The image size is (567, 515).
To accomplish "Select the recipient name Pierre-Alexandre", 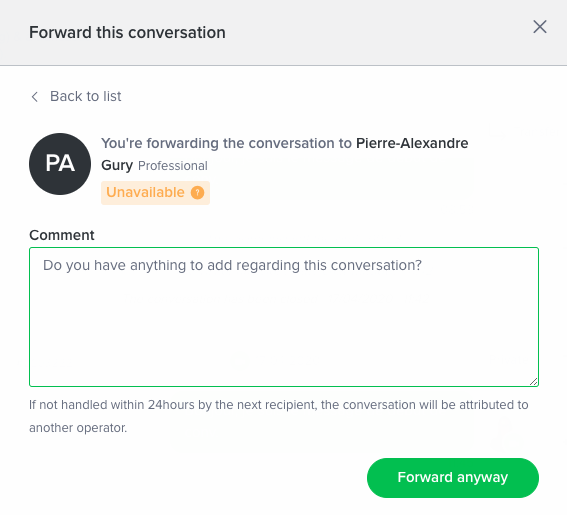I will pyautogui.click(x=412, y=143).
